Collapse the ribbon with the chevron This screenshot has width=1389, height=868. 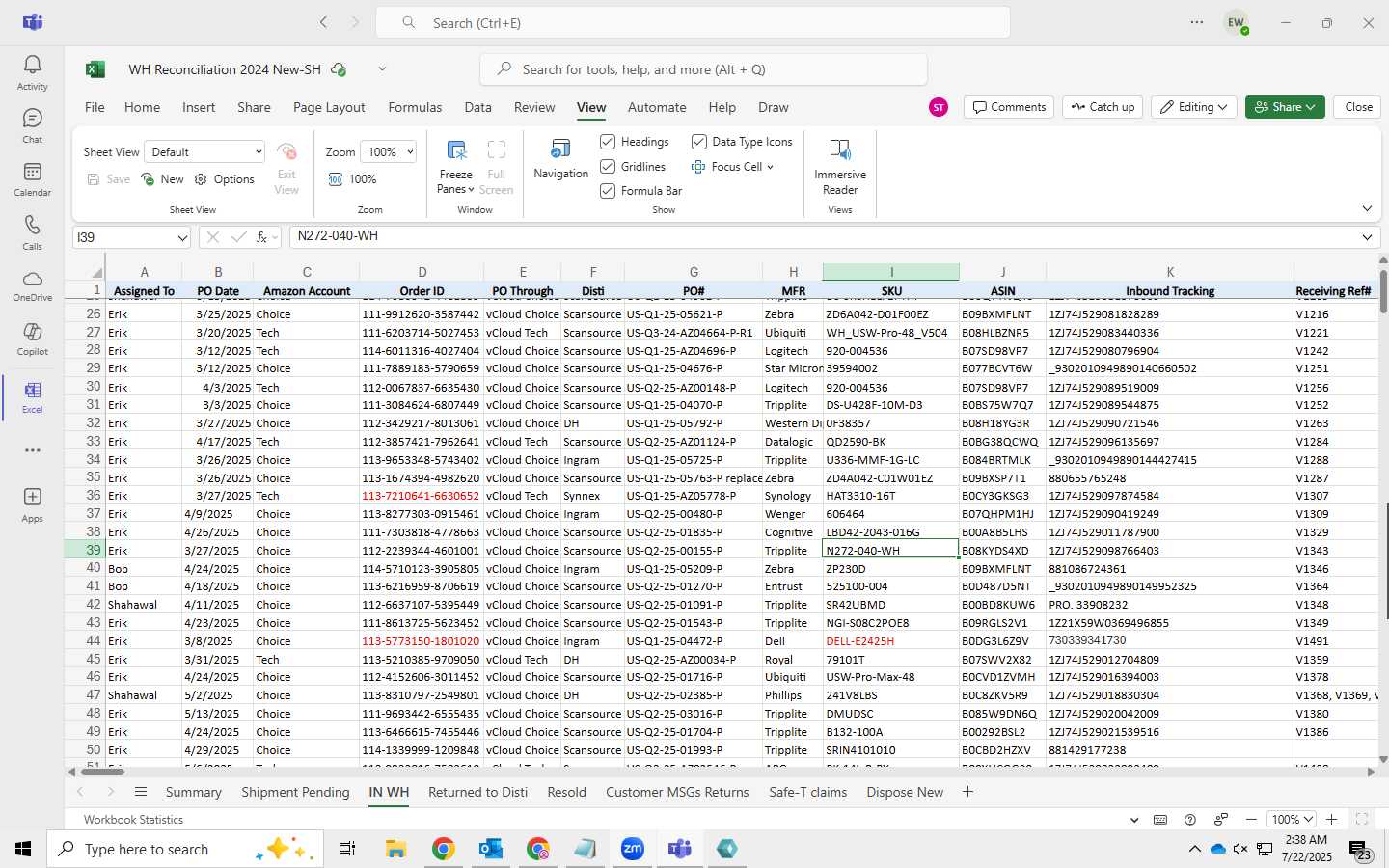click(1367, 208)
